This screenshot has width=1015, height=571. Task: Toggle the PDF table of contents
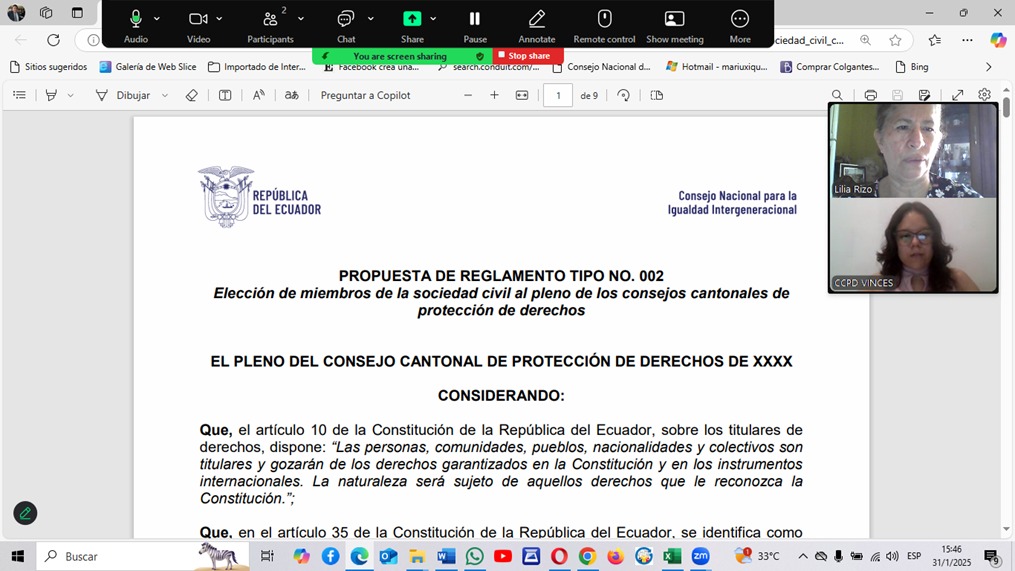pos(19,95)
